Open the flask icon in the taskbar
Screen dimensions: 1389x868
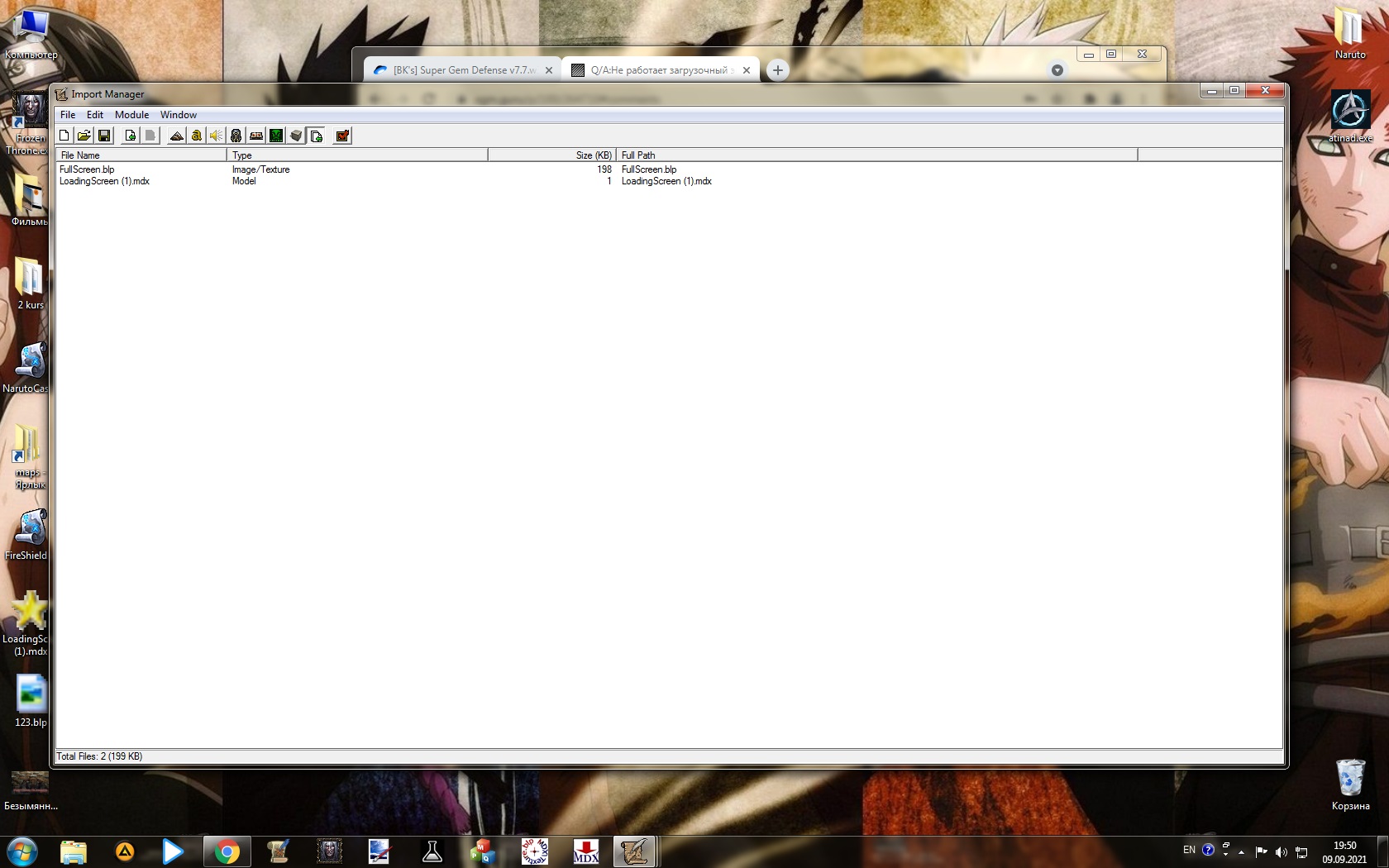(432, 851)
